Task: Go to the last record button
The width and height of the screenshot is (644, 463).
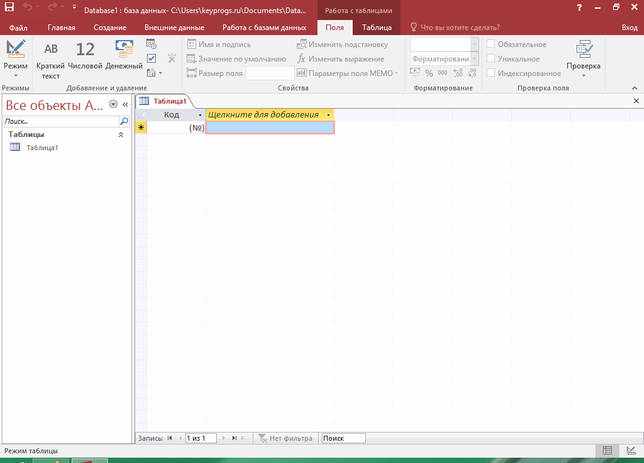Action: point(235,438)
